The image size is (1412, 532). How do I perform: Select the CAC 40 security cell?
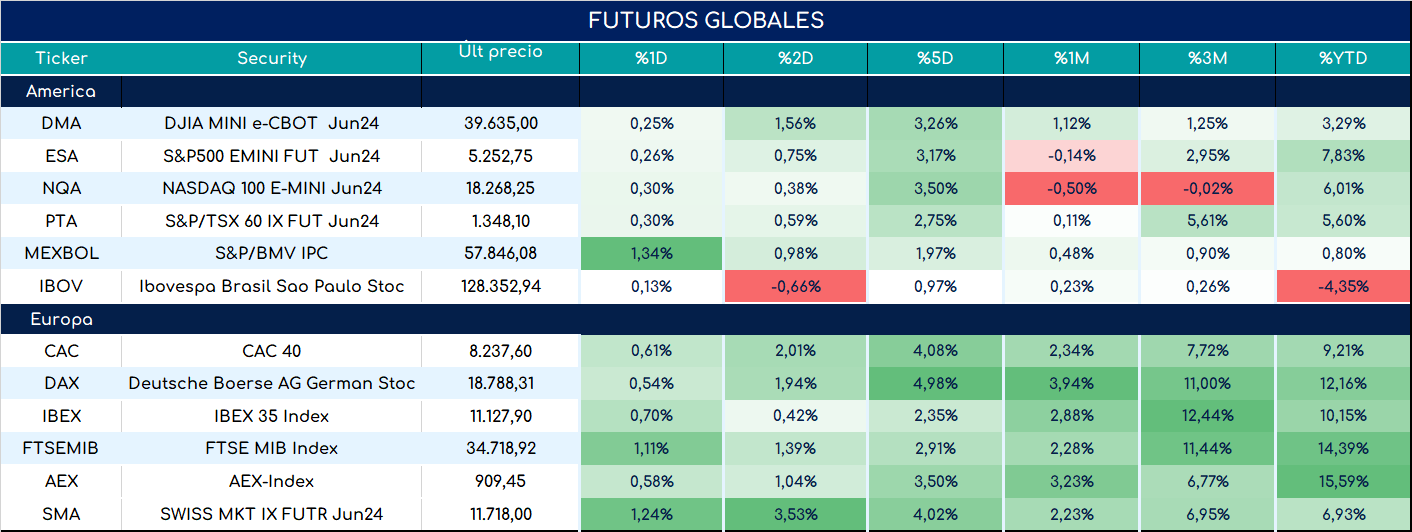tap(271, 351)
